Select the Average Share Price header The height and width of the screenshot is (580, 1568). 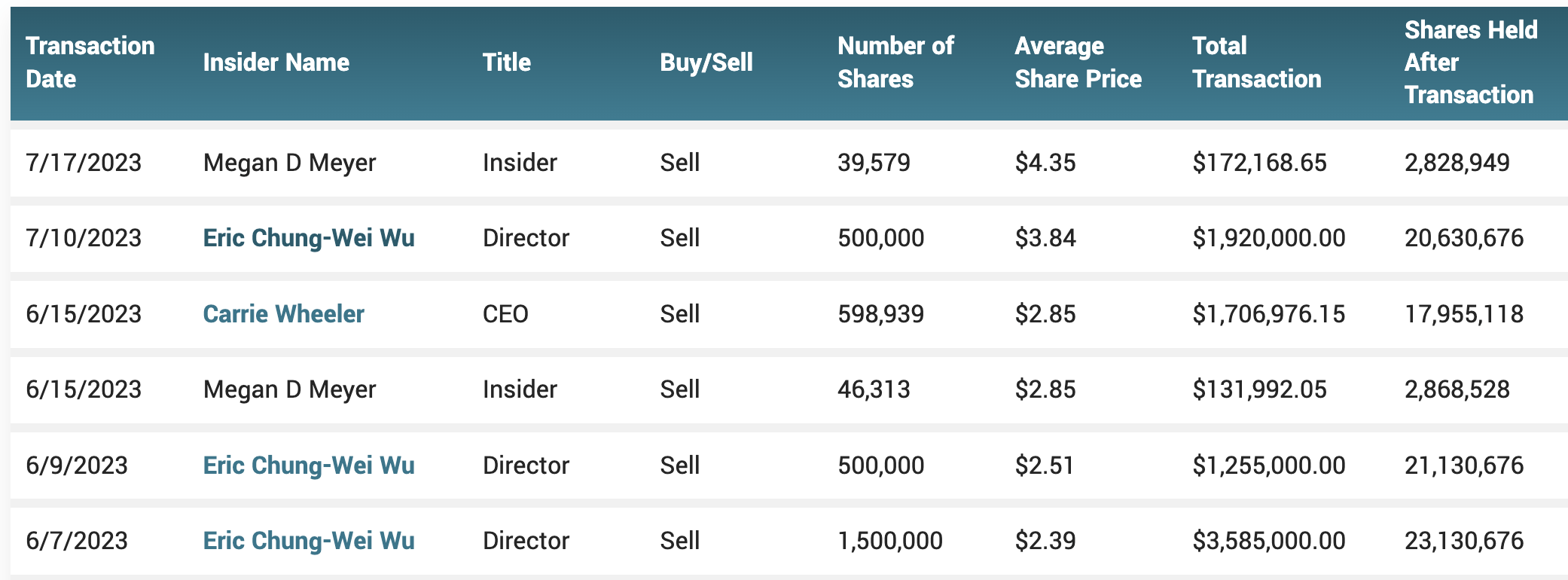pos(1078,63)
